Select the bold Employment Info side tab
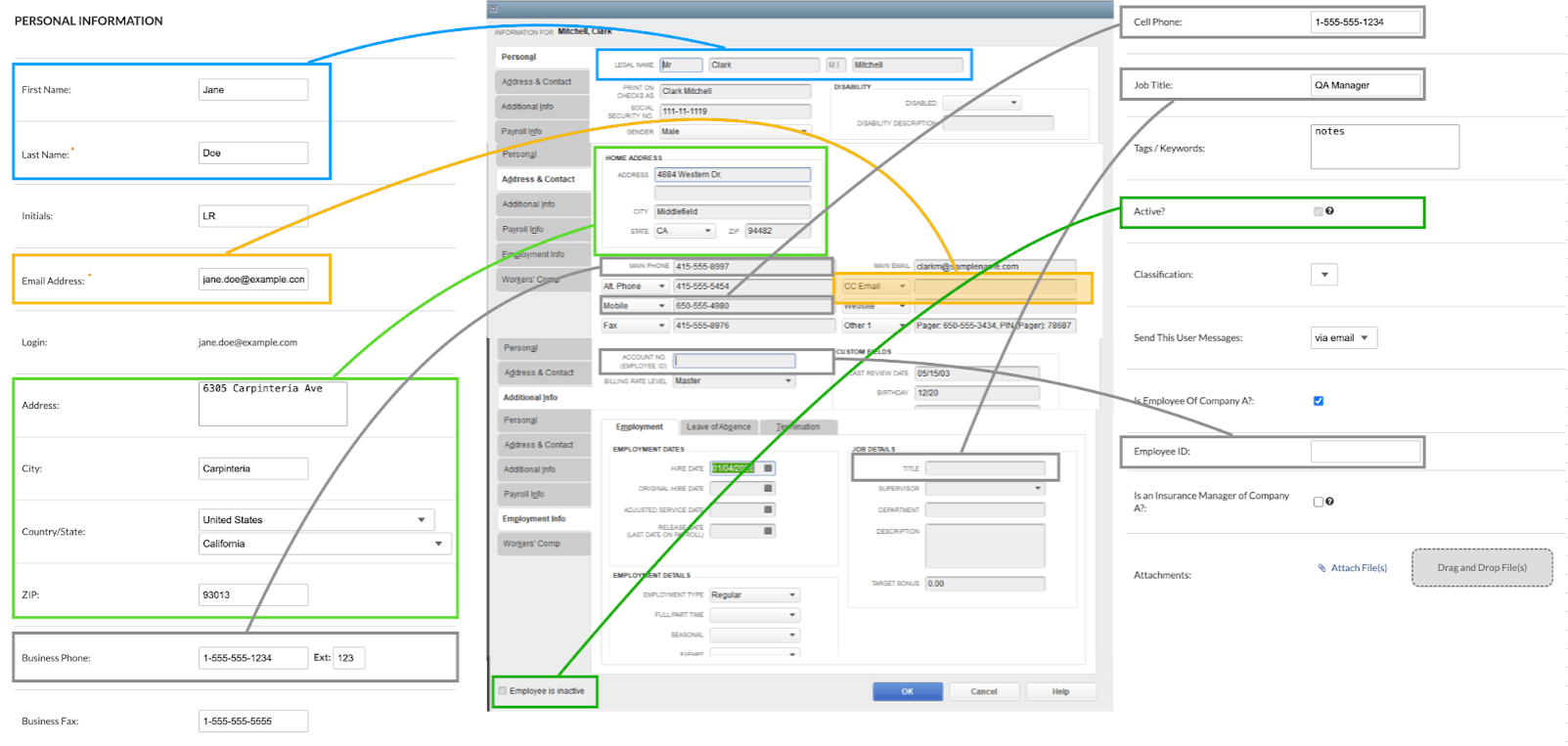The width and height of the screenshot is (1568, 746). pos(544,519)
